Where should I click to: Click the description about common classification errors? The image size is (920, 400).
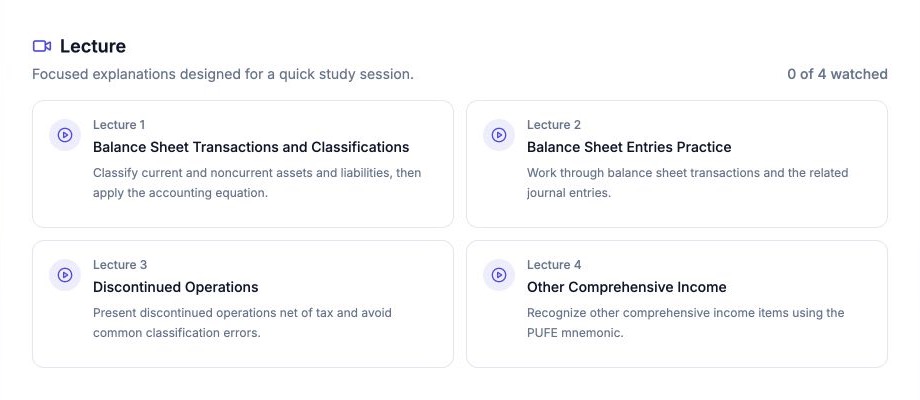pos(242,323)
